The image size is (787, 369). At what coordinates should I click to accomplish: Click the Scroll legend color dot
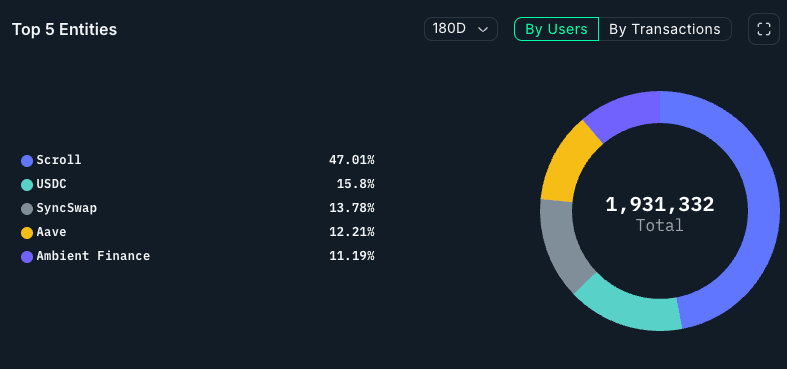click(27, 161)
